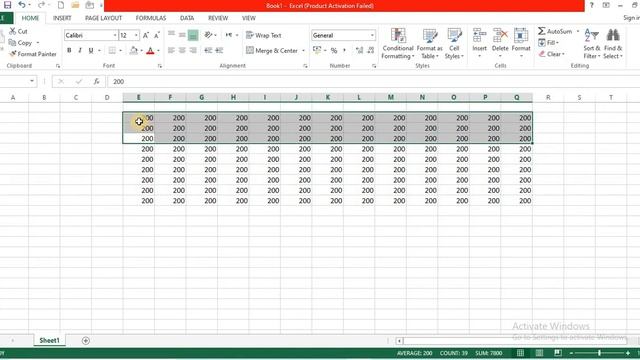The image size is (640, 360).
Task: Open the fill color dropdown arrow
Action: [142, 51]
